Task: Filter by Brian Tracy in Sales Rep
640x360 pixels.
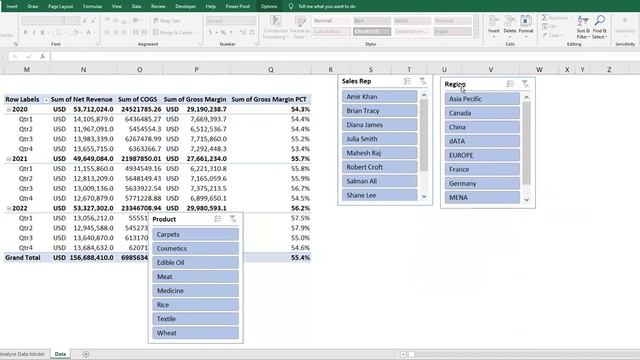Action: pos(380,111)
